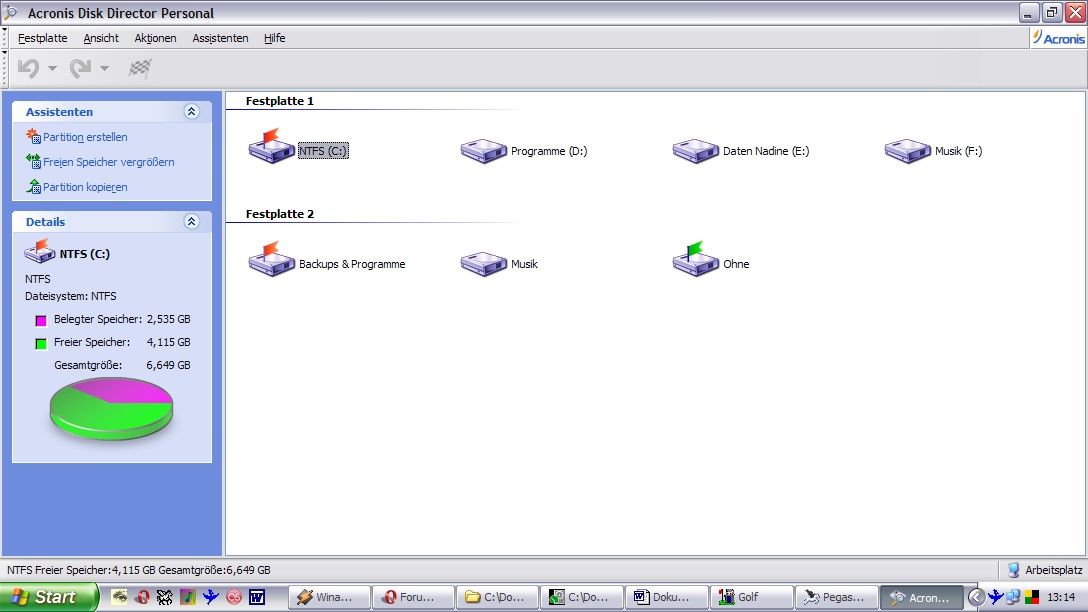Switch to the Doku... Word taskbar button
Viewport: 1088px width, 612px height.
coord(666,597)
